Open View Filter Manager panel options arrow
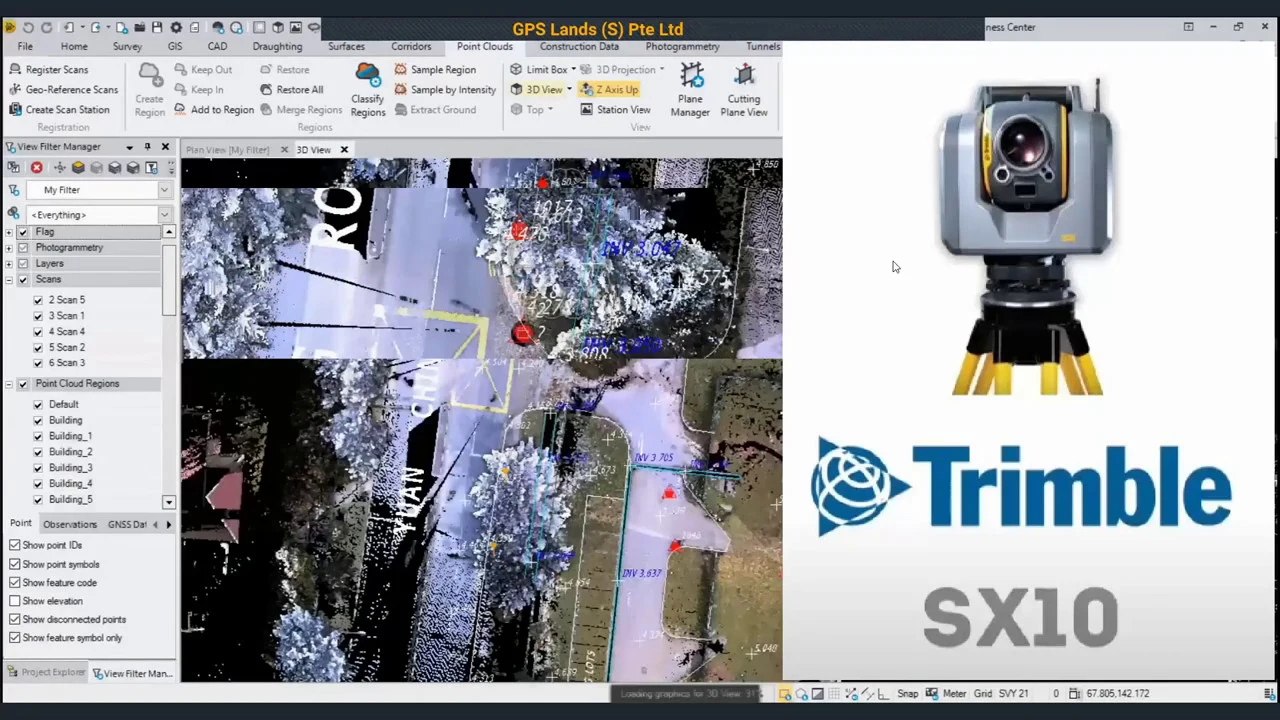1280x720 pixels. (129, 147)
